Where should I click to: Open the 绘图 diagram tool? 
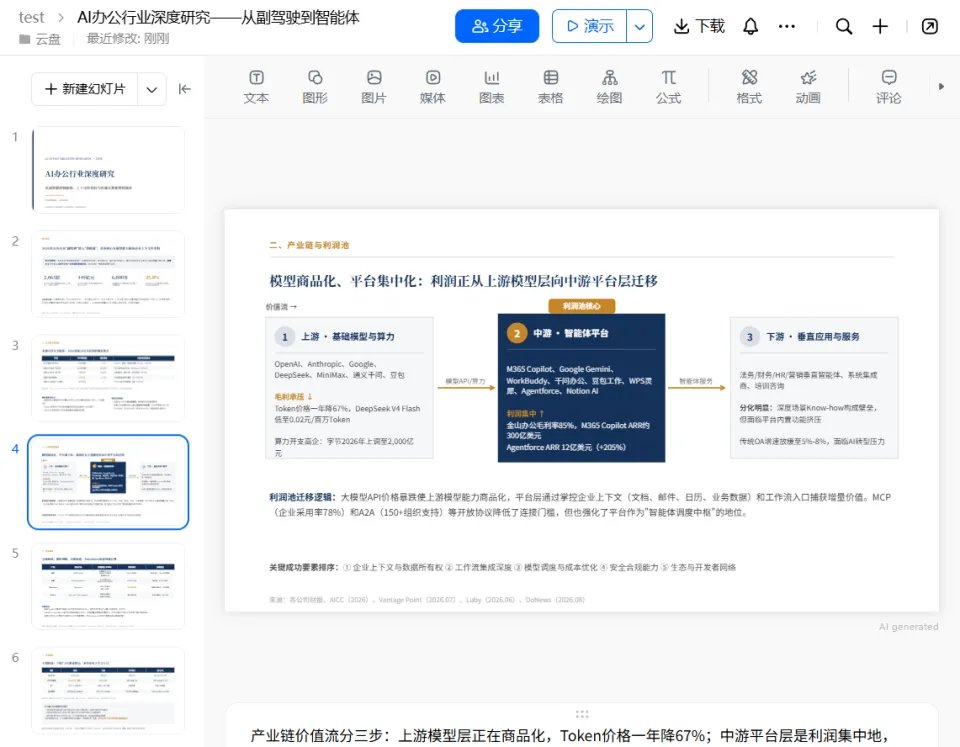(609, 87)
